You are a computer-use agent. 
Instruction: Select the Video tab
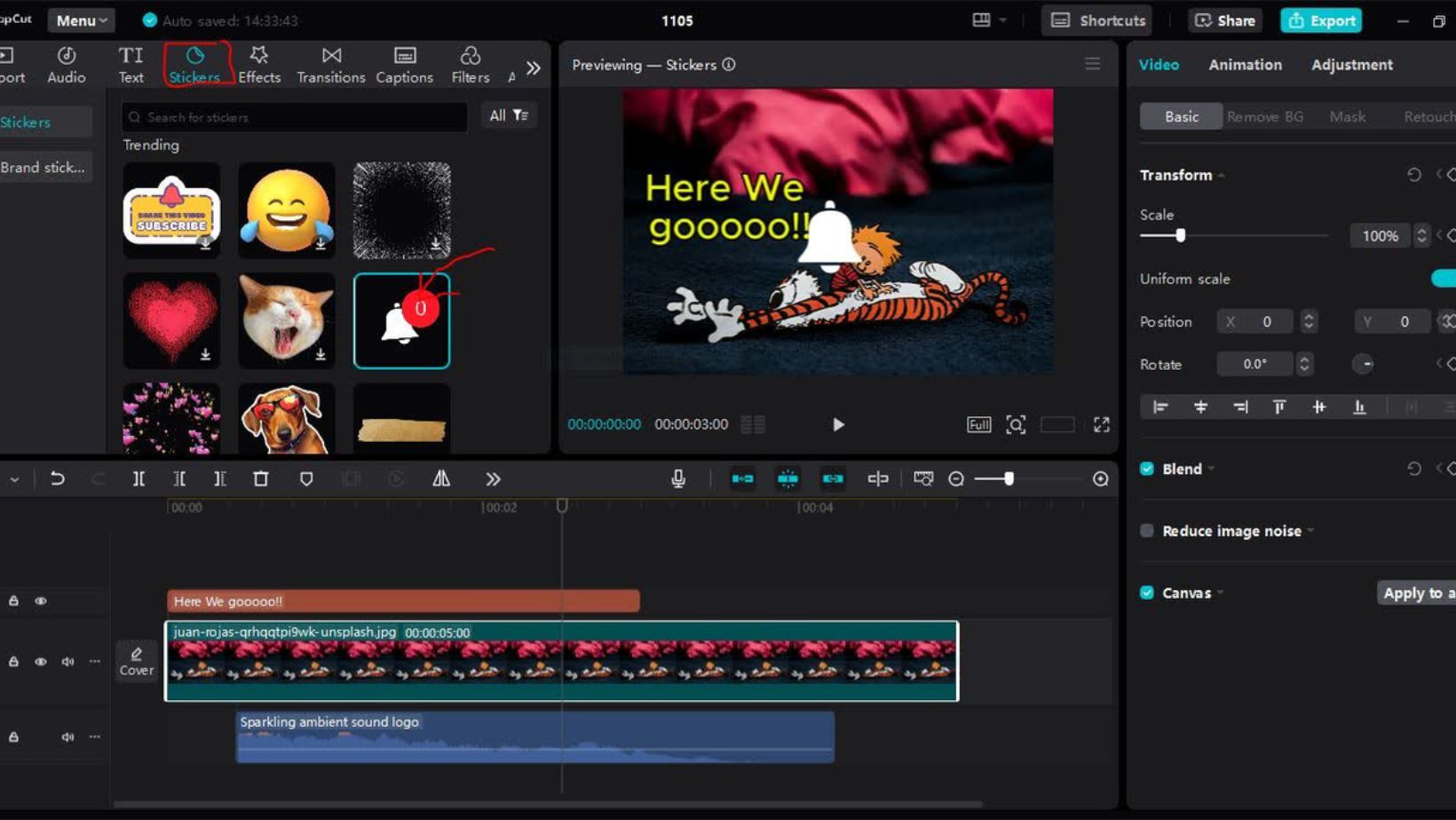click(x=1159, y=65)
